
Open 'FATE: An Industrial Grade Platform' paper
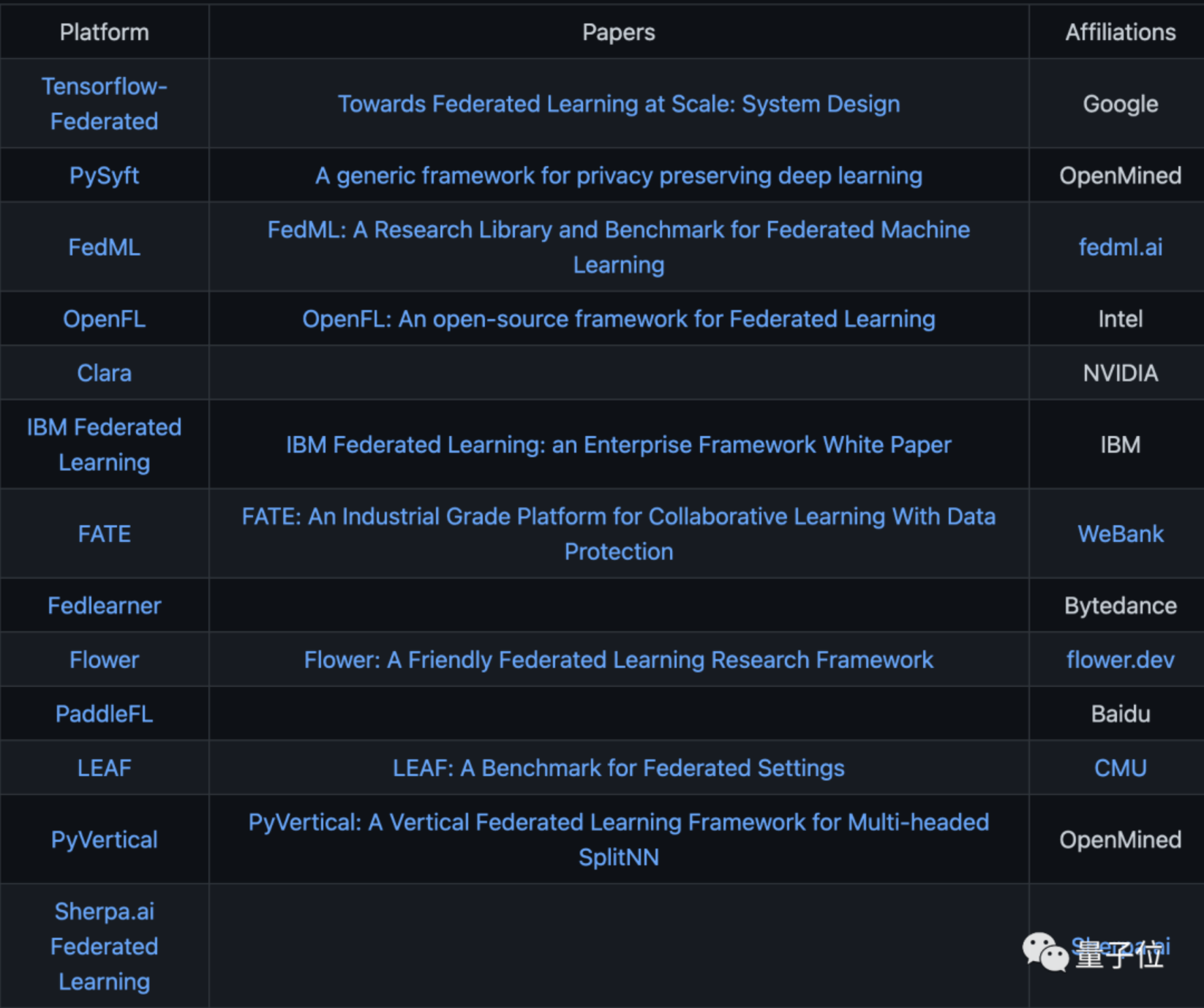[x=619, y=534]
